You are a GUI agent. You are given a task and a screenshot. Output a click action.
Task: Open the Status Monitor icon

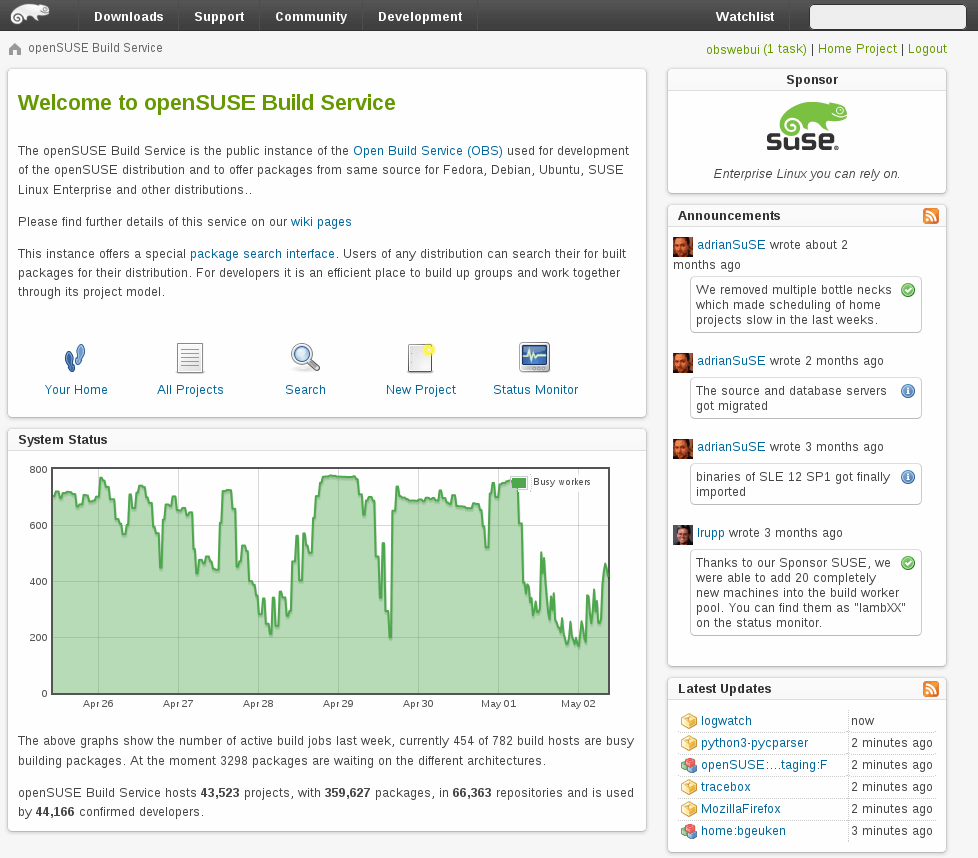point(535,357)
